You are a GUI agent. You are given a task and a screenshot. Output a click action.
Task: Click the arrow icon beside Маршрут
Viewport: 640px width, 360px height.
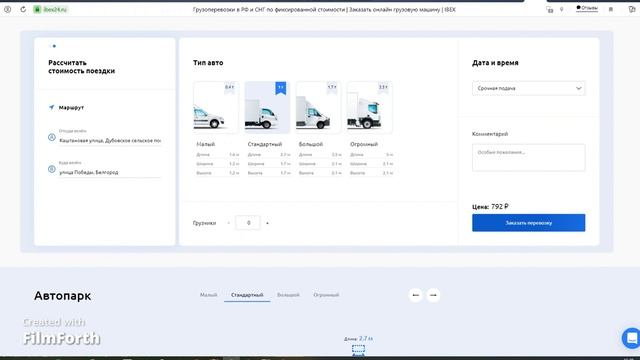(x=51, y=107)
